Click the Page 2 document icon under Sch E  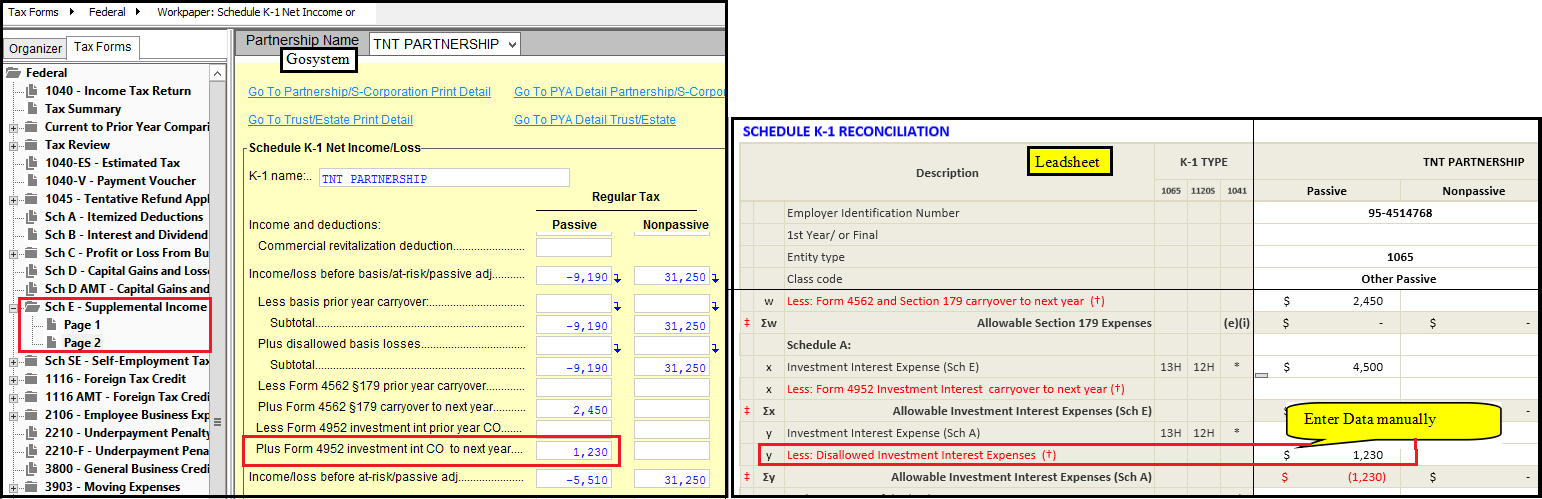click(52, 343)
